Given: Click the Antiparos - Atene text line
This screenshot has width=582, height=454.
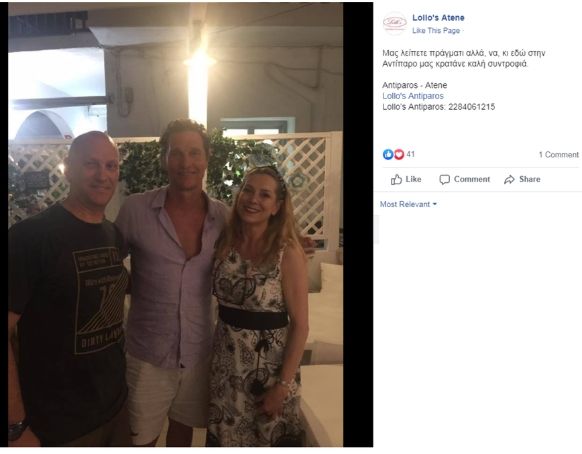Looking at the screenshot, I should pyautogui.click(x=415, y=85).
